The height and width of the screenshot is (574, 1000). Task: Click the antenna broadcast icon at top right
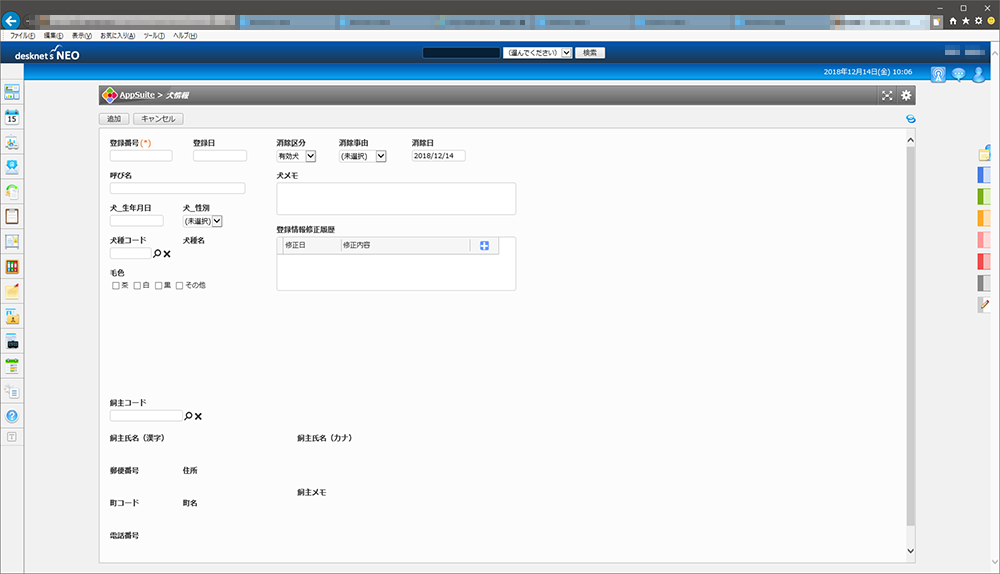(938, 74)
